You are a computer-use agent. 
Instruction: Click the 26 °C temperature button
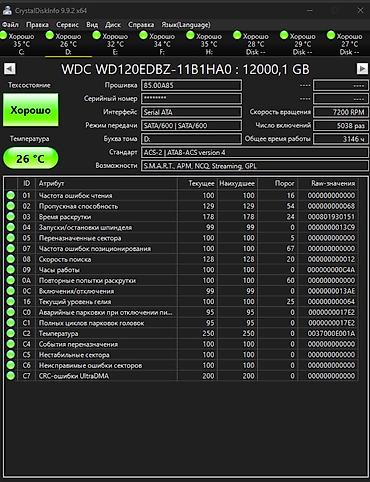(x=30, y=158)
